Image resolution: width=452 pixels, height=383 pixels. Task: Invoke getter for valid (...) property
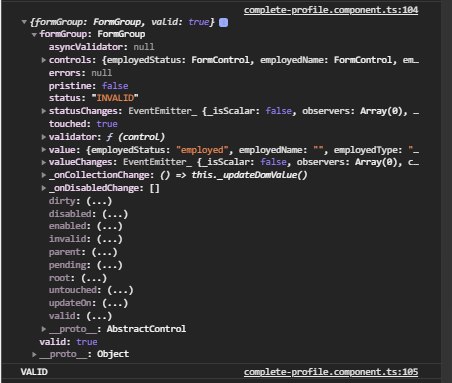(99, 316)
